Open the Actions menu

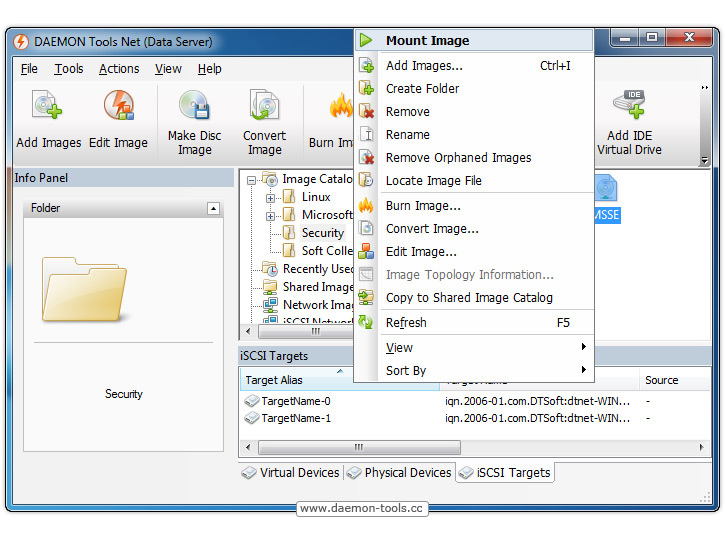click(x=119, y=69)
